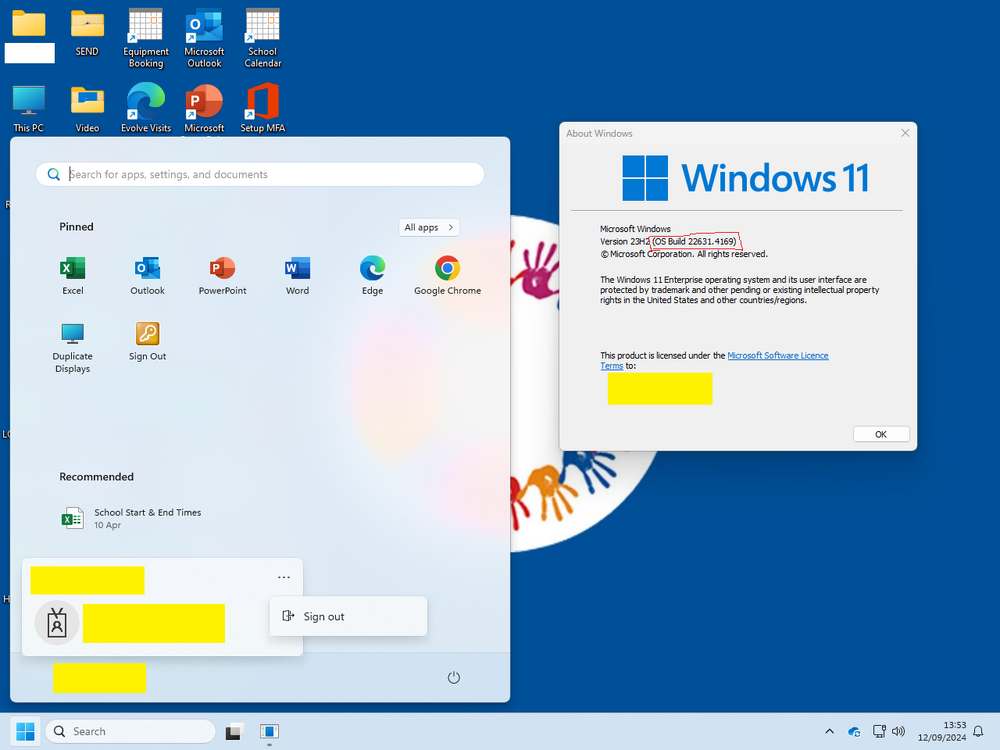Open This PC desktop icon

click(29, 108)
